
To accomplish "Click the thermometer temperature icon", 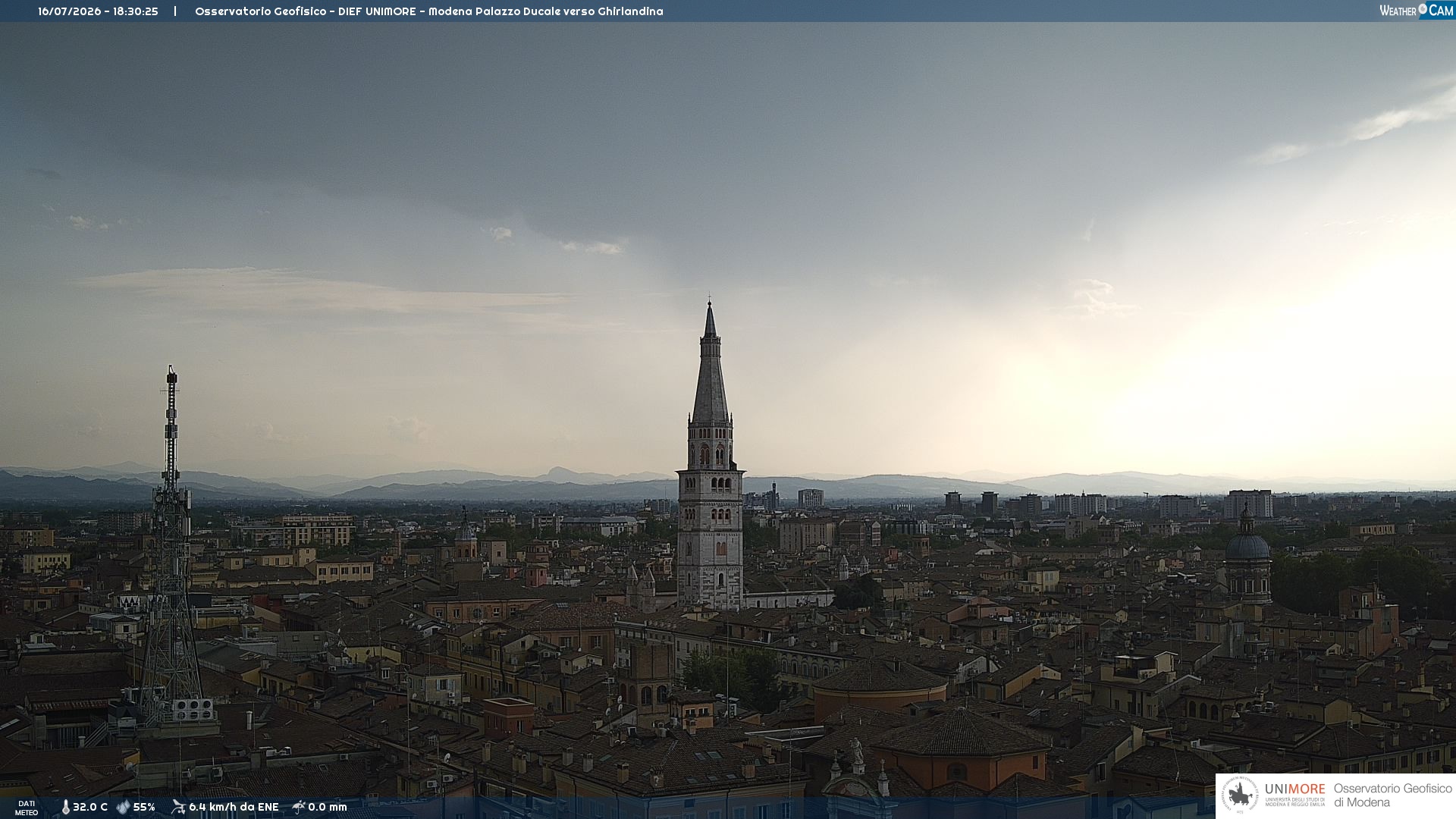I will [65, 807].
